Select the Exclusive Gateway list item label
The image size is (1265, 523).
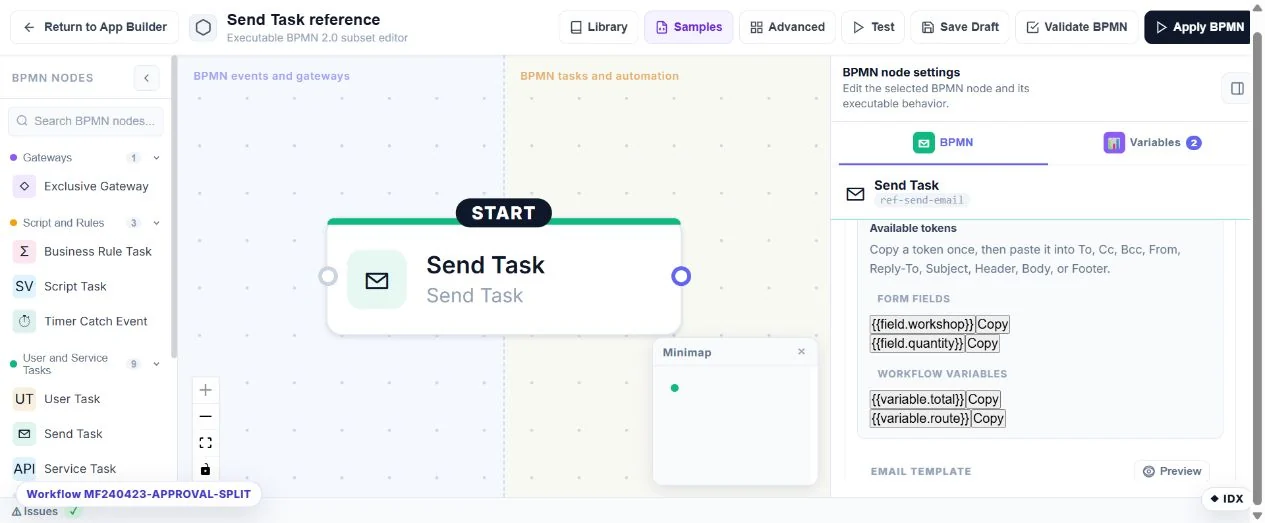coord(96,186)
